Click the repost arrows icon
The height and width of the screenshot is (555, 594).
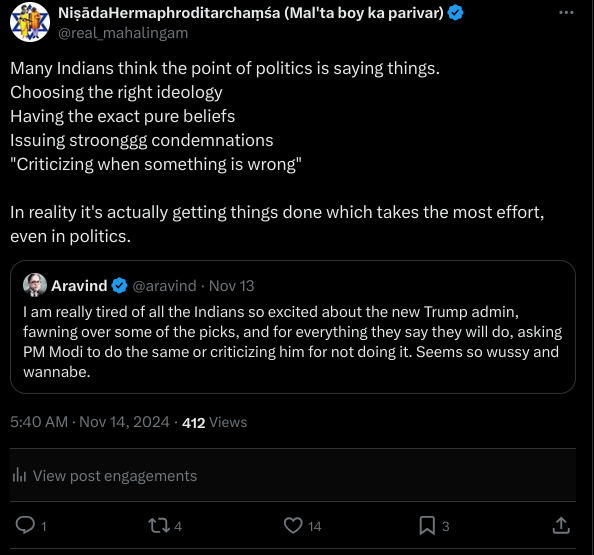[x=159, y=526]
